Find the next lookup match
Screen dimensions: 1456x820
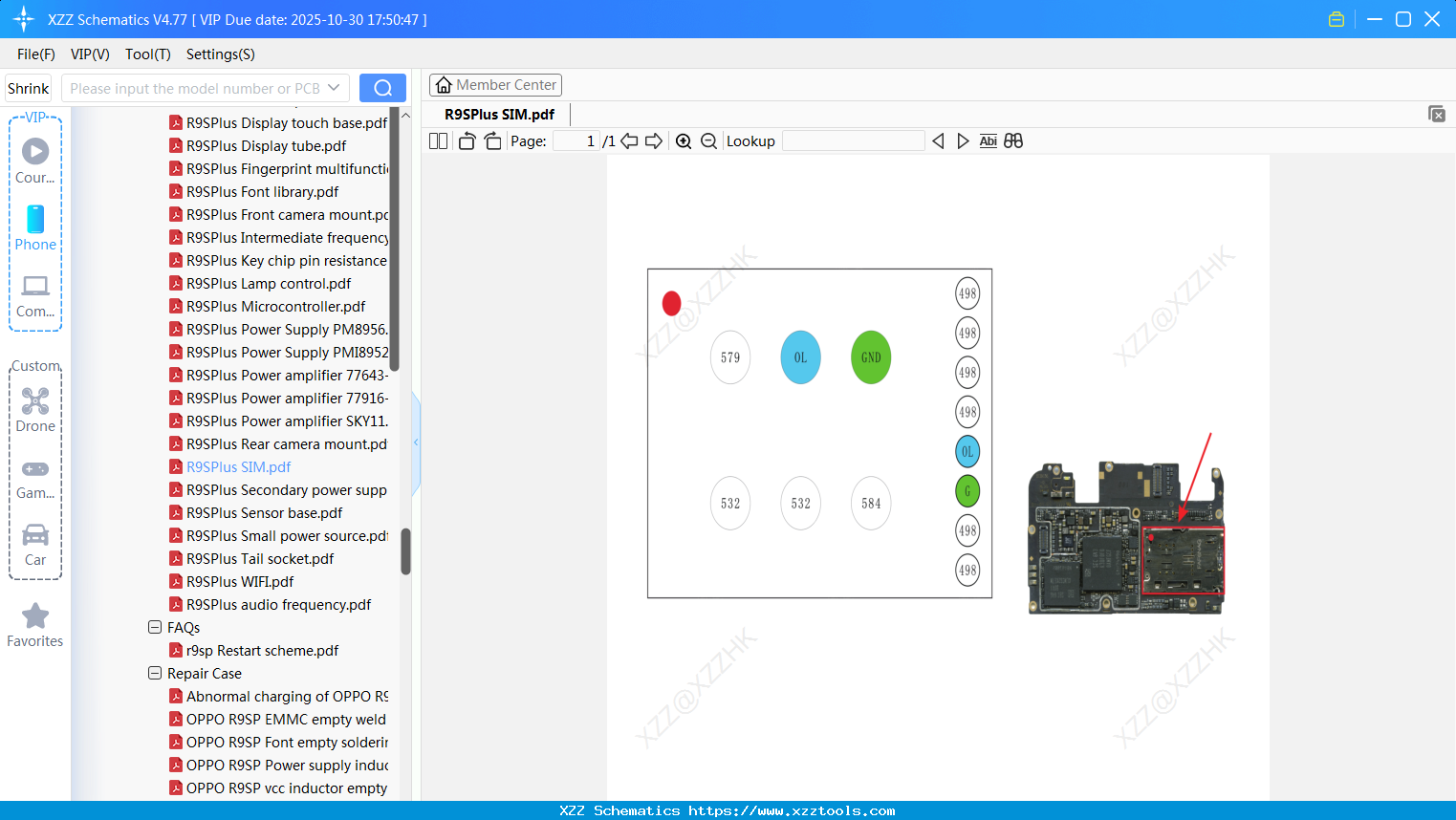[x=963, y=141]
